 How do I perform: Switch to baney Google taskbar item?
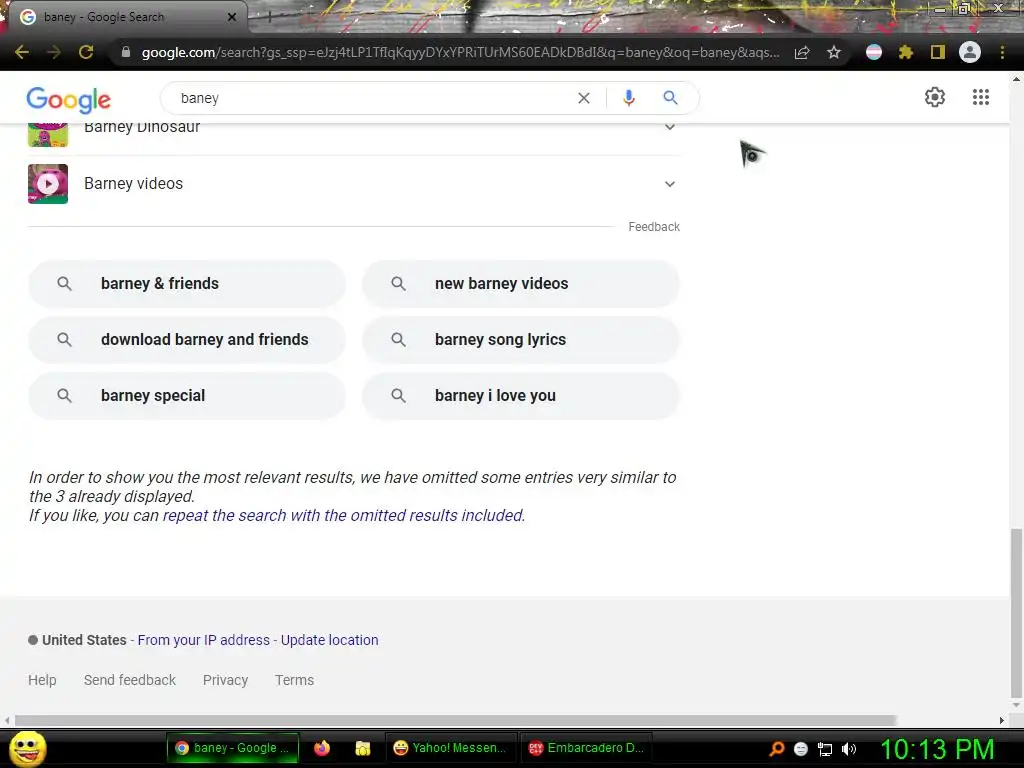pyautogui.click(x=232, y=748)
